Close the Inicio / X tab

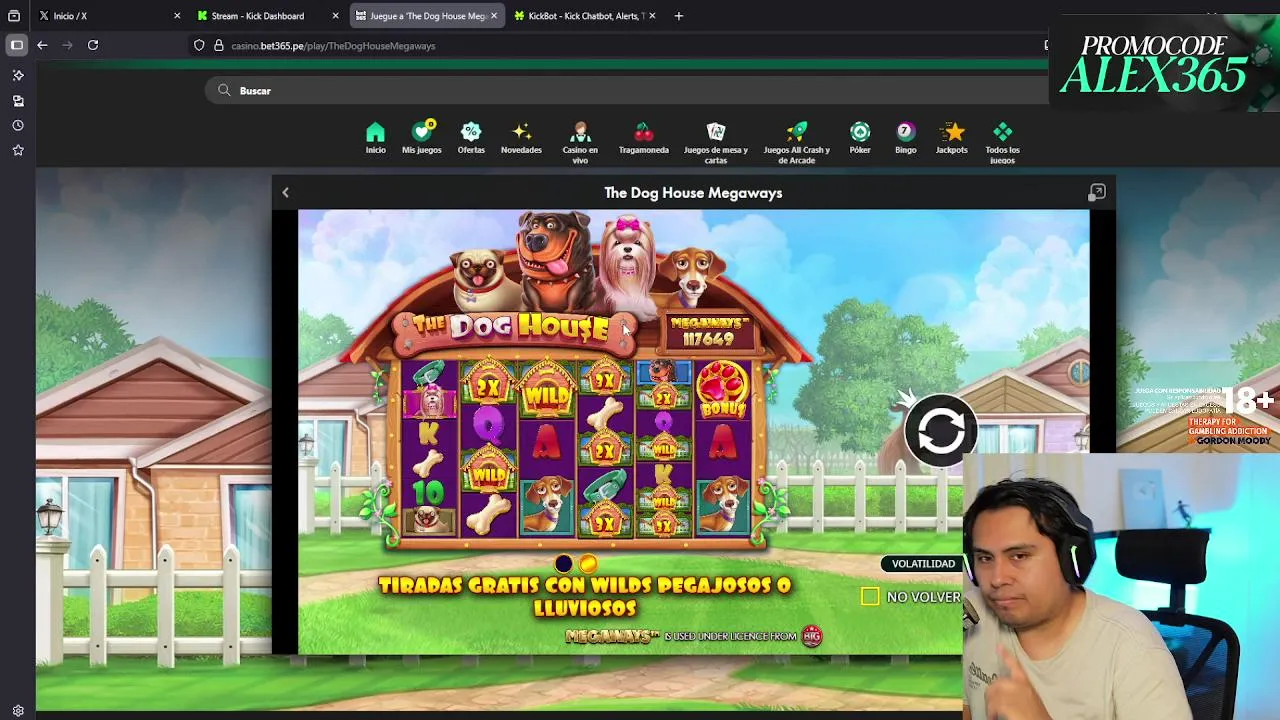[x=177, y=16]
